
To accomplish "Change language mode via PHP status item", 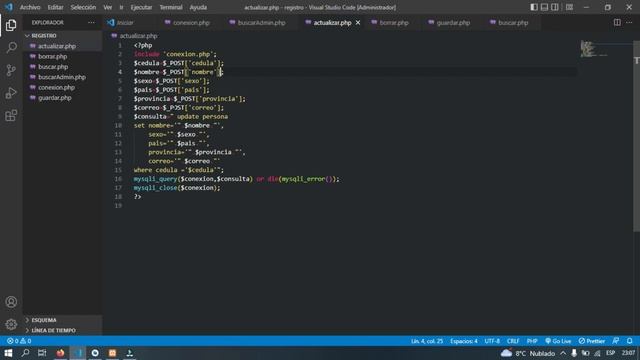I will tap(532, 341).
